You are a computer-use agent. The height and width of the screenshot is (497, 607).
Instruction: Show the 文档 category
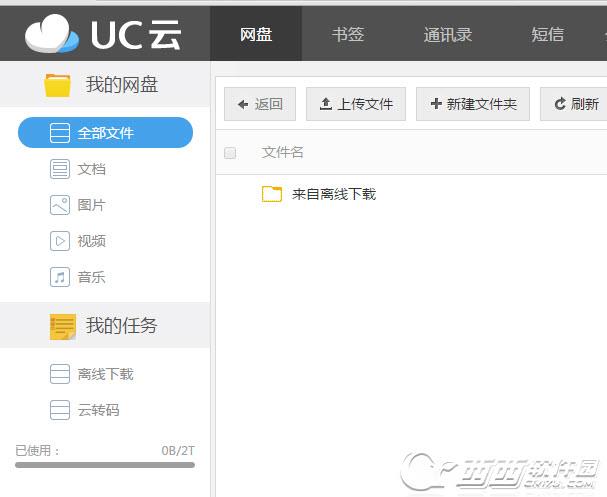coord(92,169)
